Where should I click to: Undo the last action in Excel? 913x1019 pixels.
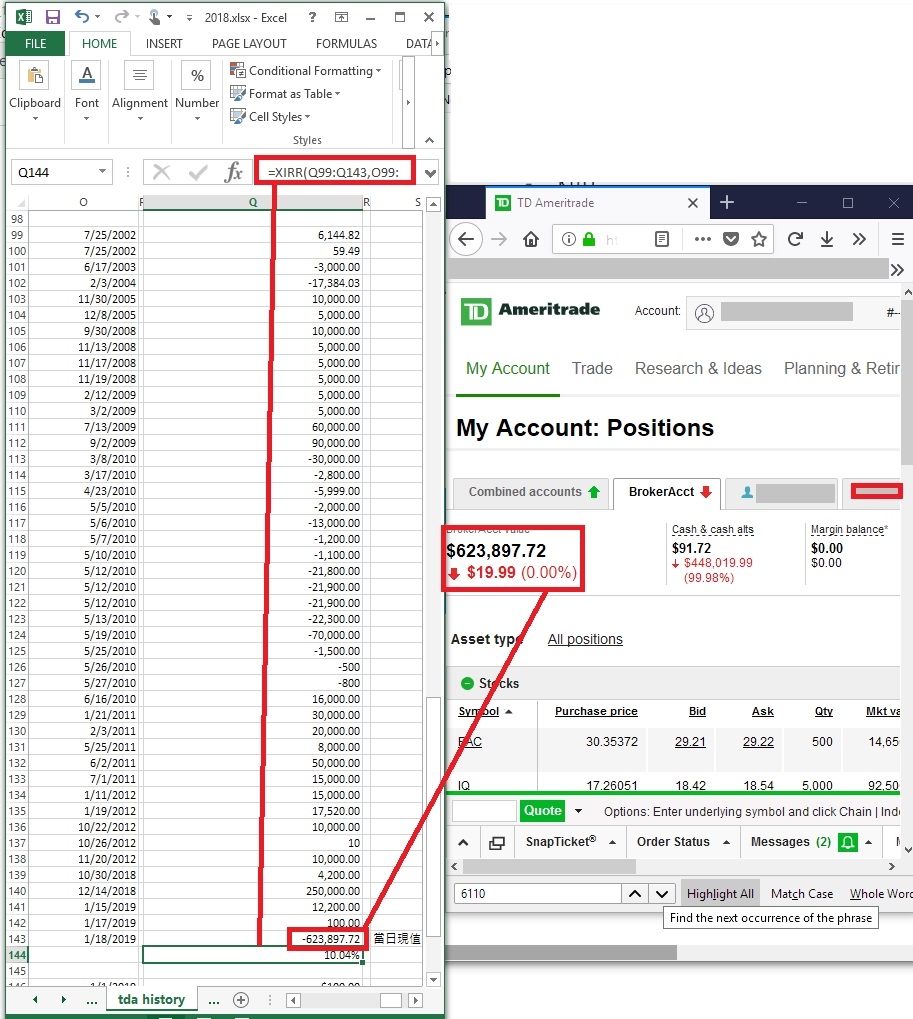click(81, 17)
